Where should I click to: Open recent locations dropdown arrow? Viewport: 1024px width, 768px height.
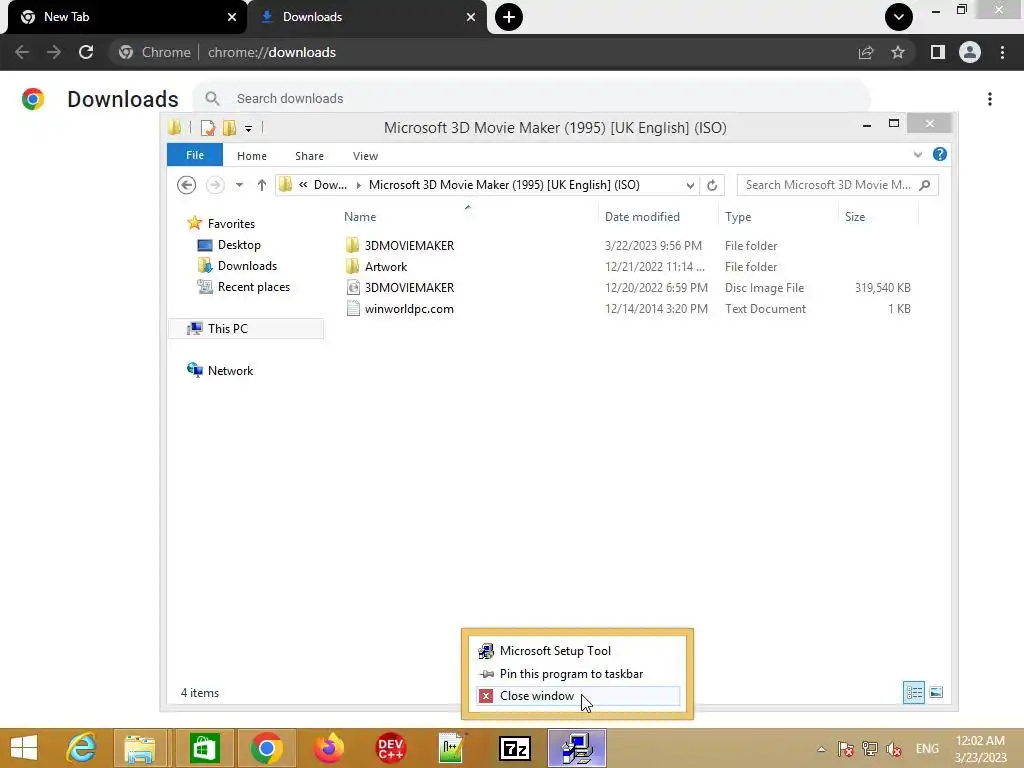(x=240, y=185)
